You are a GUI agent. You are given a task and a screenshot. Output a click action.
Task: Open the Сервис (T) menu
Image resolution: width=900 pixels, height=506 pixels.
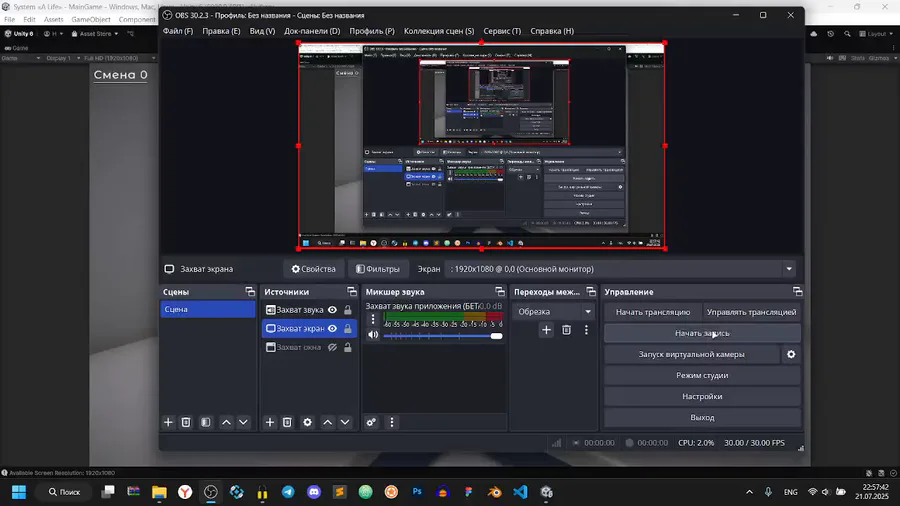(x=502, y=31)
